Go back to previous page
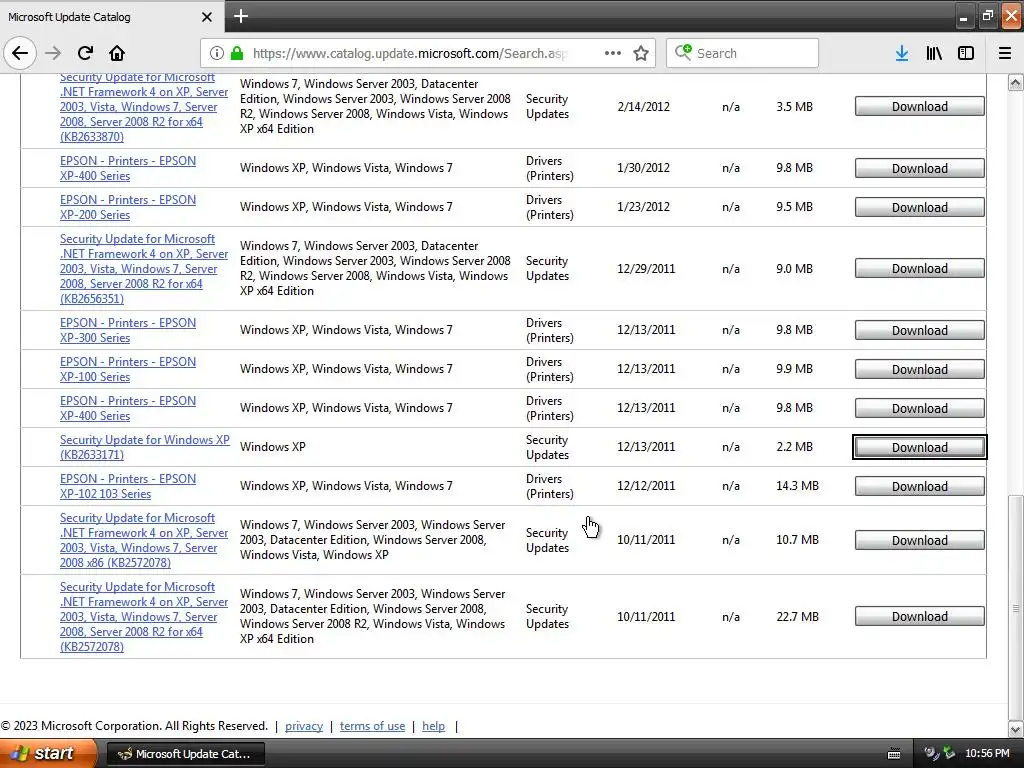The height and width of the screenshot is (768, 1024). [x=20, y=53]
